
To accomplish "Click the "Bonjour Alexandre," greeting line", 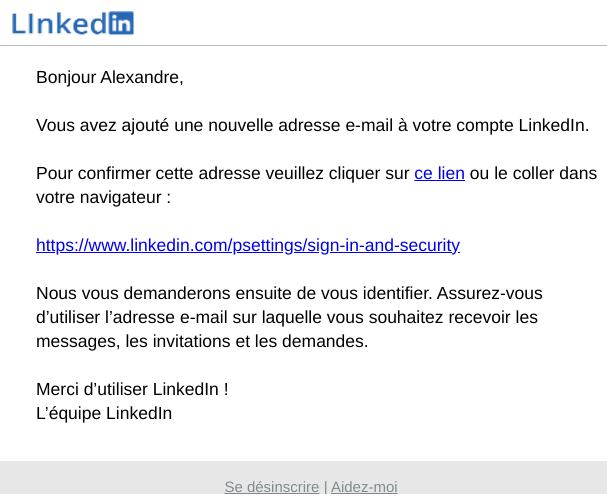I will (110, 77).
